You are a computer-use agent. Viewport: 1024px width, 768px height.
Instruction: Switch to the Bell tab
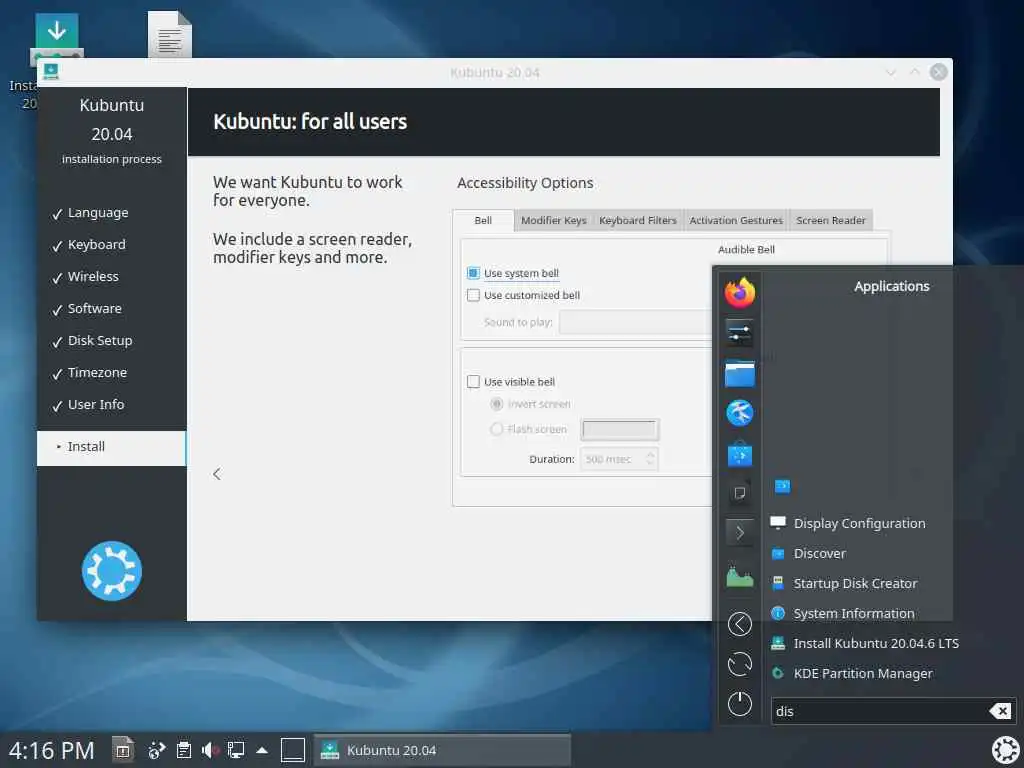[x=483, y=220]
